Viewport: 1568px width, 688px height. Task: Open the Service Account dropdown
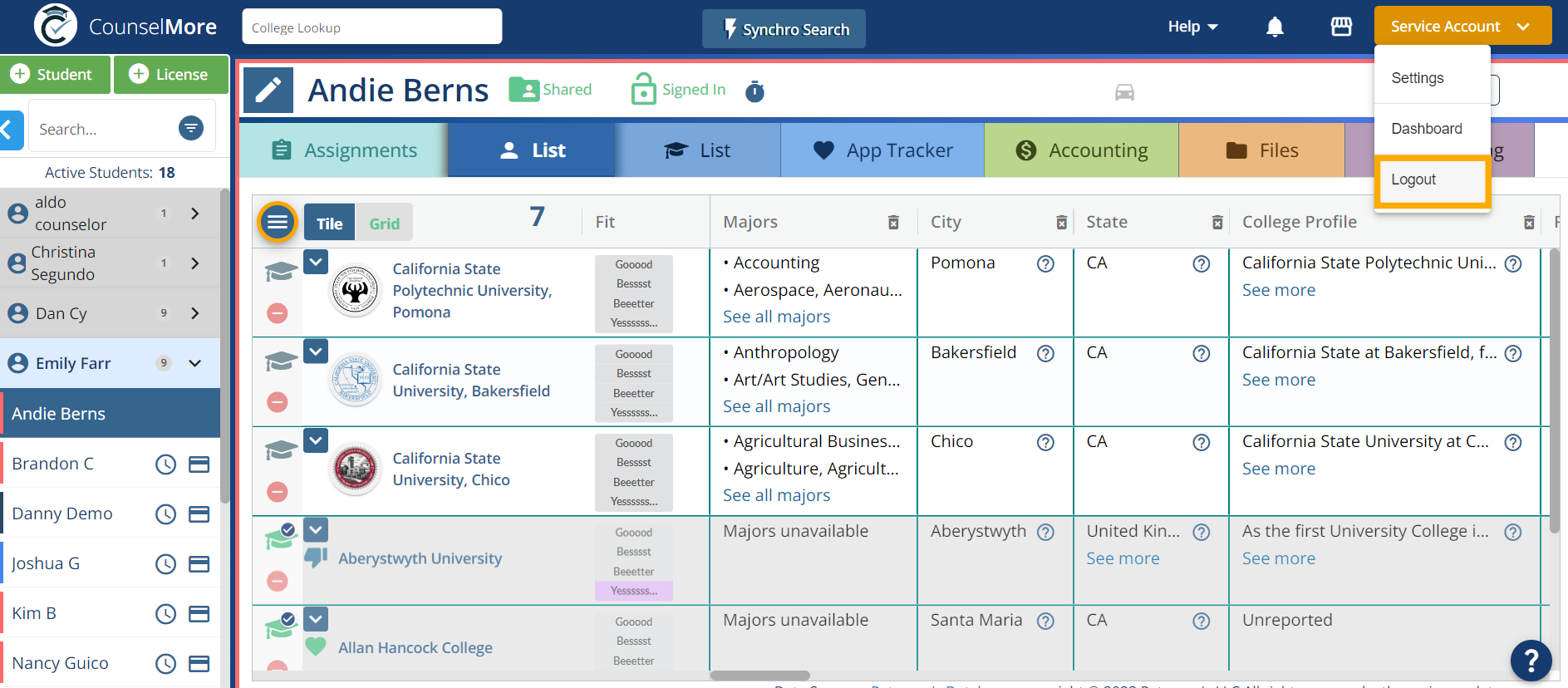[1462, 26]
